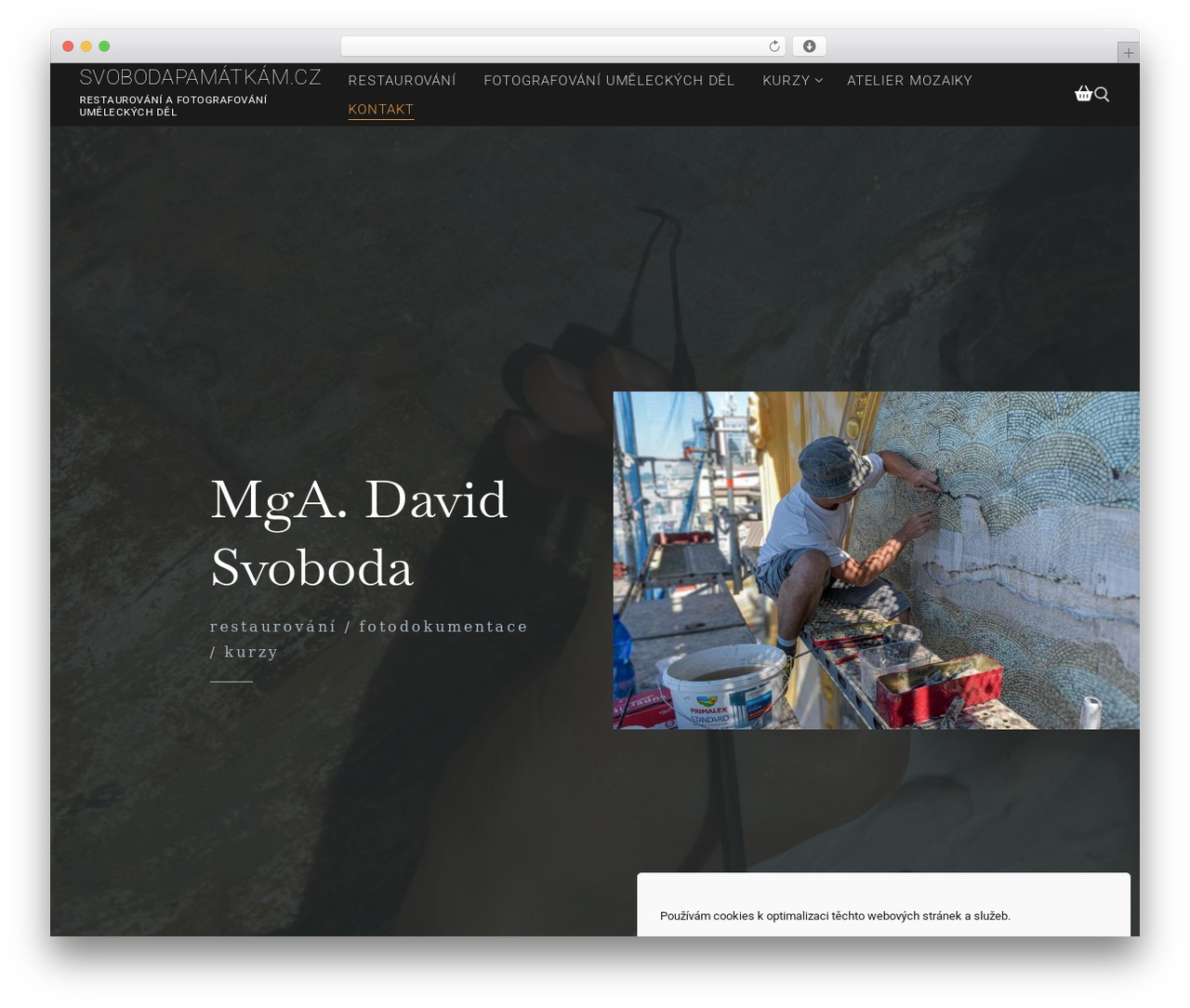Viewport: 1190px width, 1008px height.
Task: Go to Fotografování uměleckých děl page
Action: click(609, 81)
